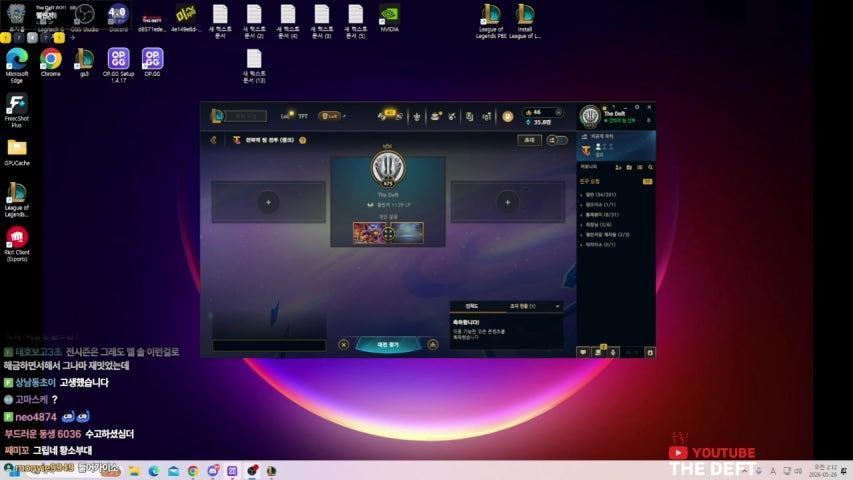Click the Find Match button
Viewport: 853px width, 480px height.
(388, 344)
